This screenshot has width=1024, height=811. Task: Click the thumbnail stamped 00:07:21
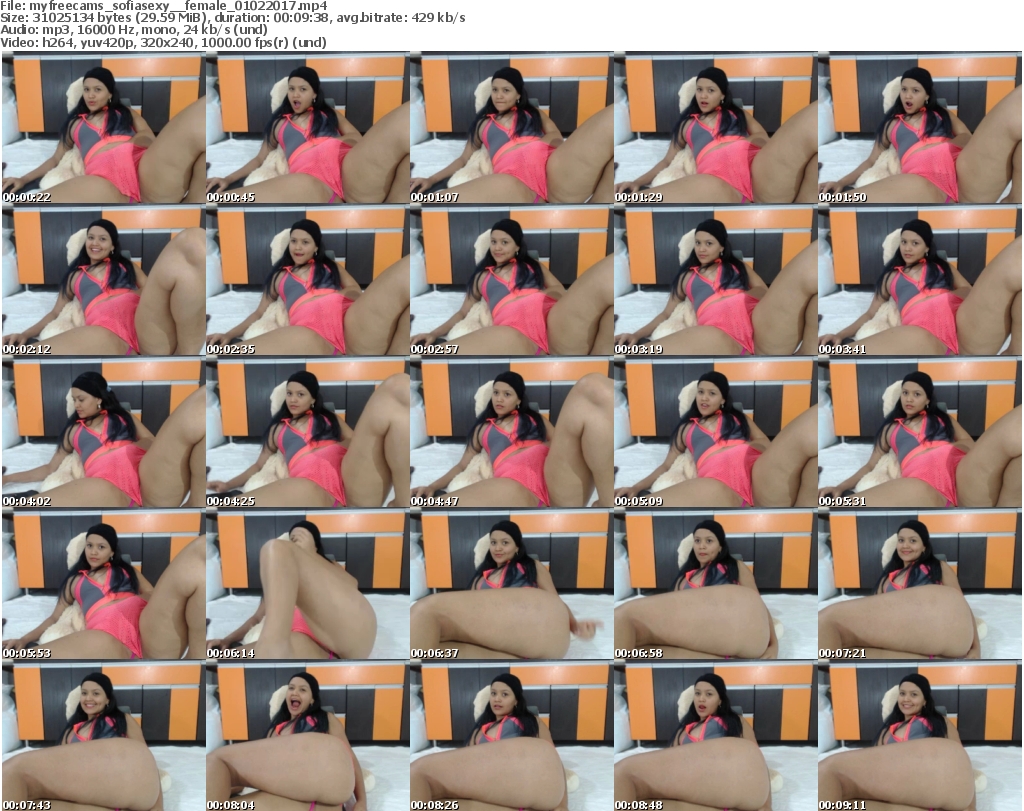click(920, 584)
